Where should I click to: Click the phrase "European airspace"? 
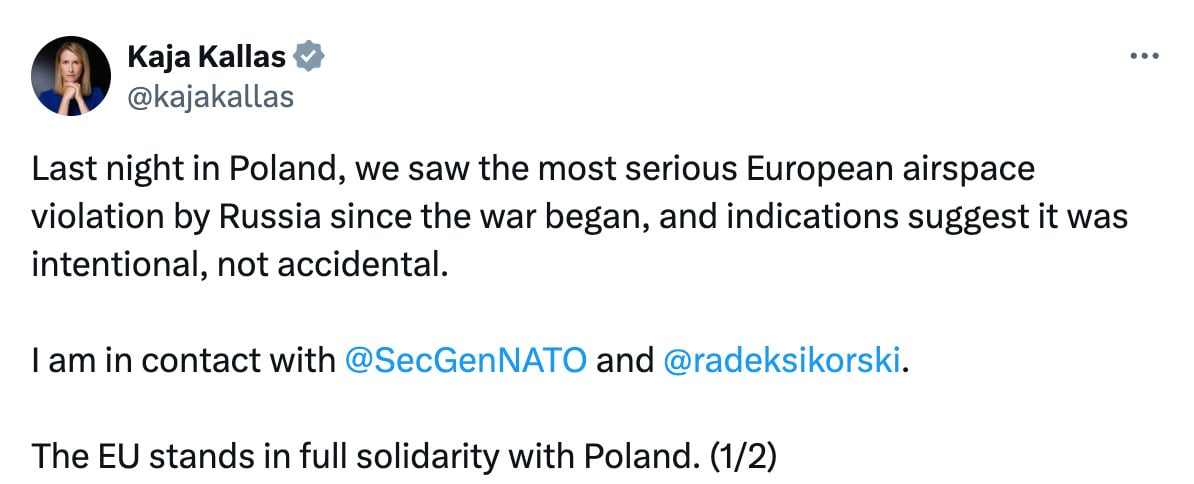pyautogui.click(x=889, y=169)
